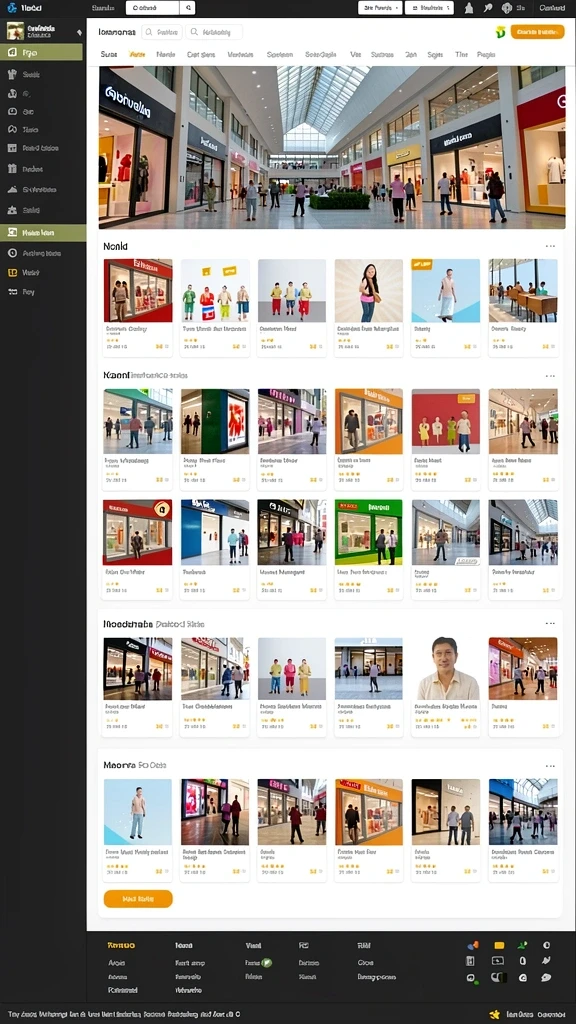Select the first tab in category row
576x1024 pixels.
(x=109, y=55)
